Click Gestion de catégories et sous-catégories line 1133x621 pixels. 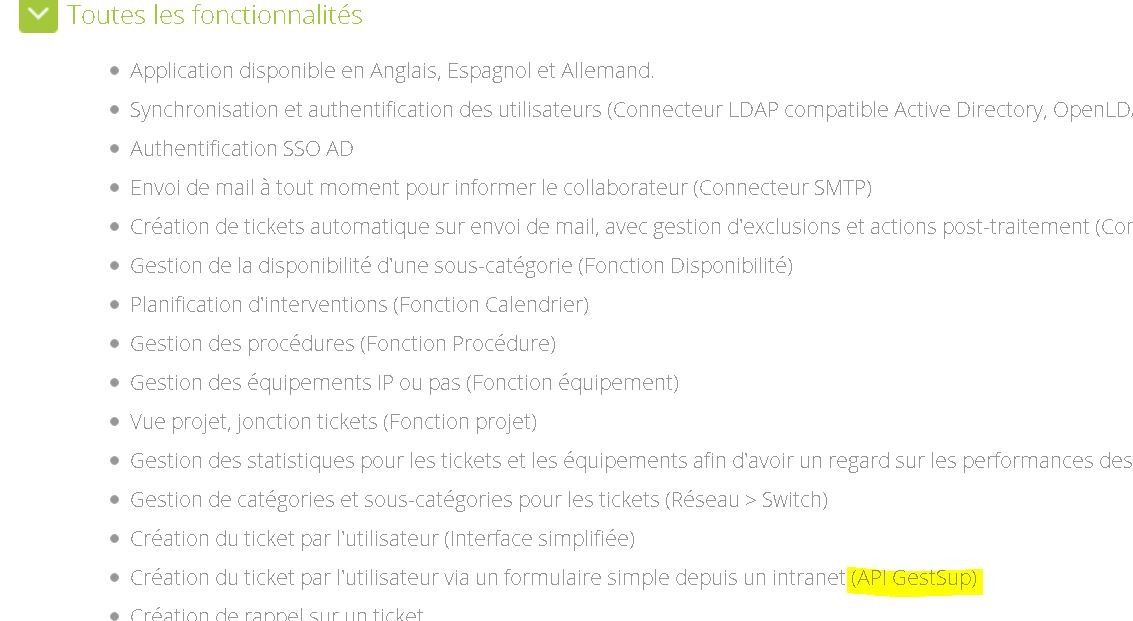point(478,500)
